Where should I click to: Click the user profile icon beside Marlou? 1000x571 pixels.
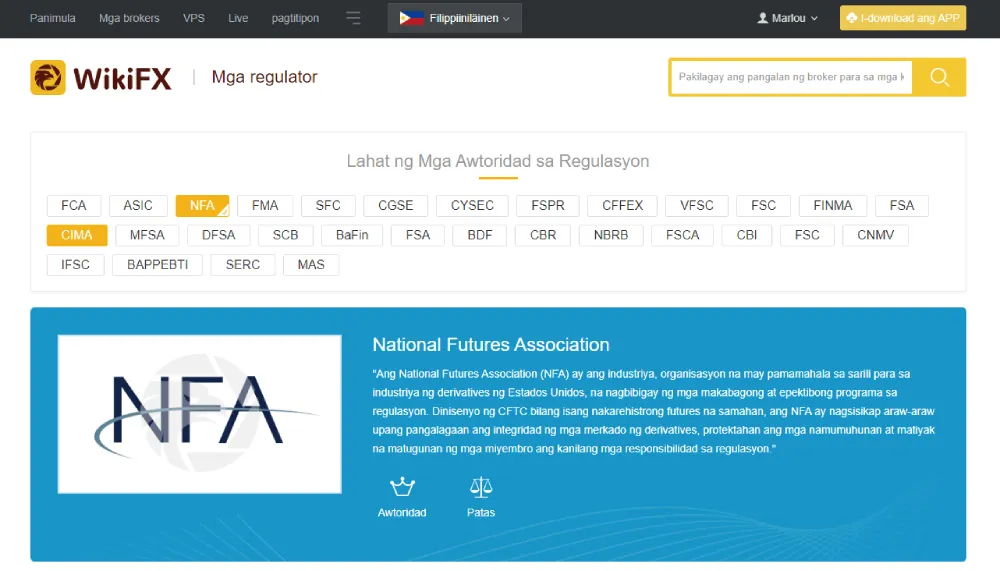pyautogui.click(x=762, y=18)
